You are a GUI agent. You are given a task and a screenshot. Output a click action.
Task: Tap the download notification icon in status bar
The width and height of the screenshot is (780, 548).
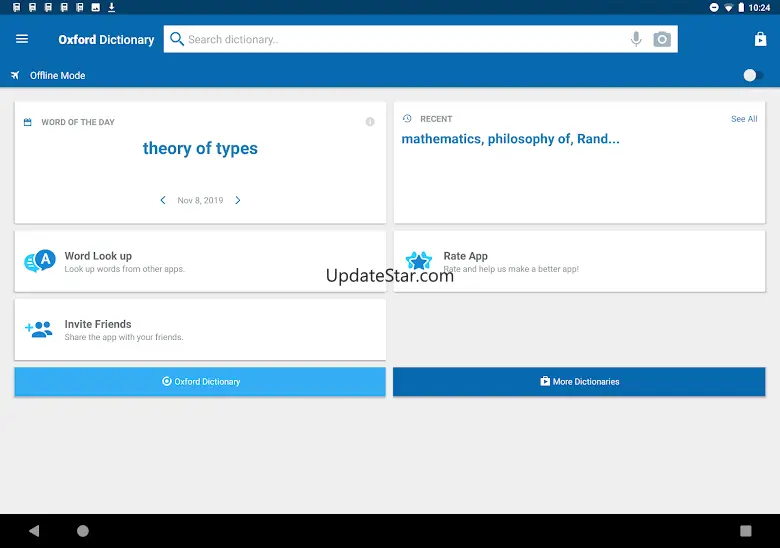(111, 7)
